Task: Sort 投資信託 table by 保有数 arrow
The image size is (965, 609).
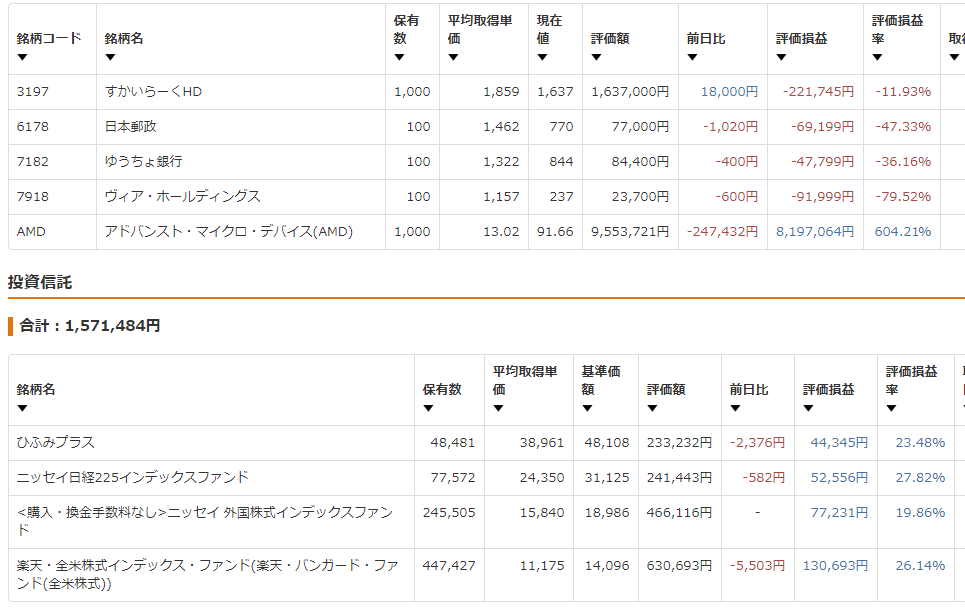Action: point(428,408)
